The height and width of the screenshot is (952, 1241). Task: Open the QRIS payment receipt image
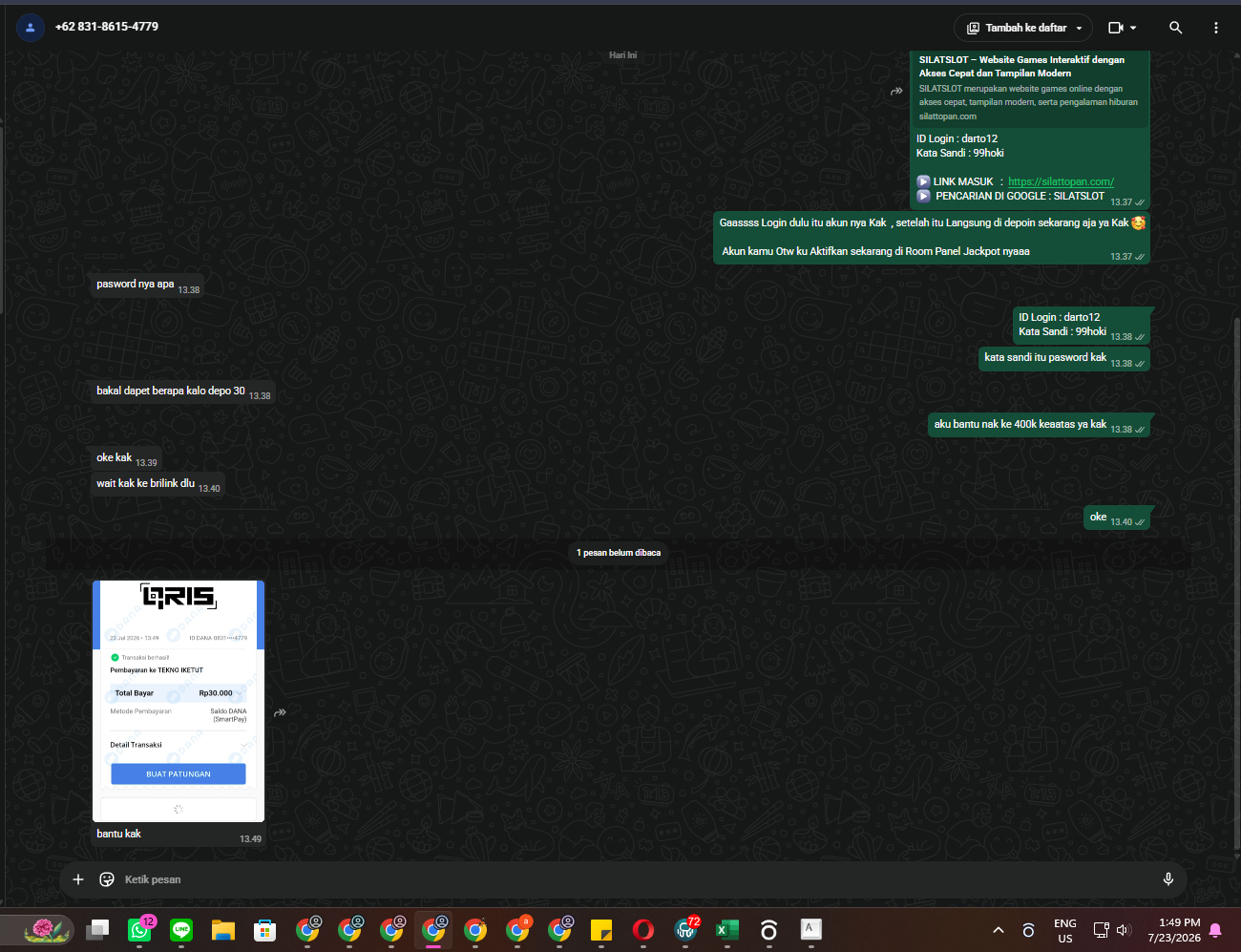tap(179, 701)
